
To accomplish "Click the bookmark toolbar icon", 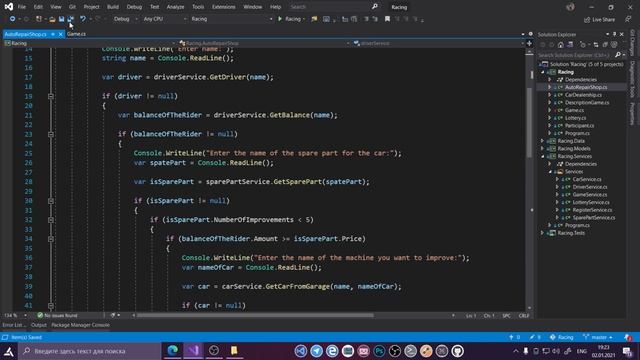I will click(x=387, y=19).
